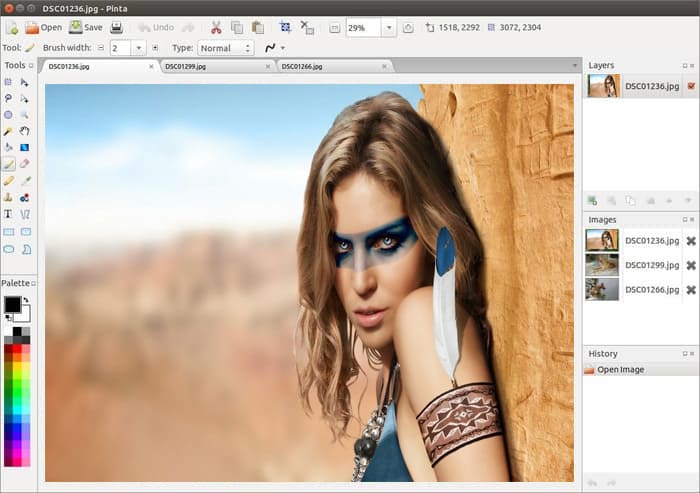Close the DSC01266.jpg tab
Screen dimensions: 700x493
(x=384, y=66)
